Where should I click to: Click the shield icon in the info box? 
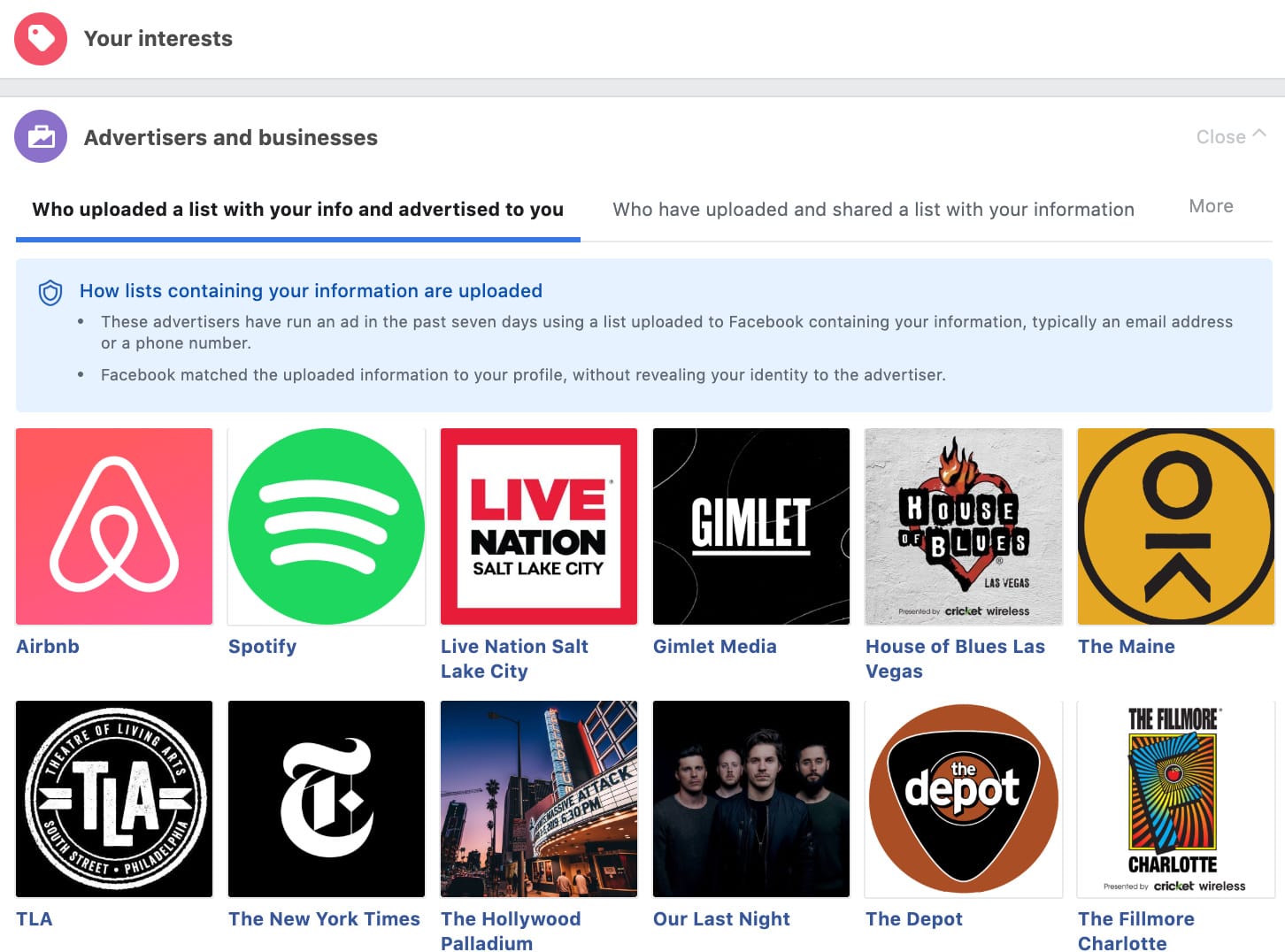point(50,292)
